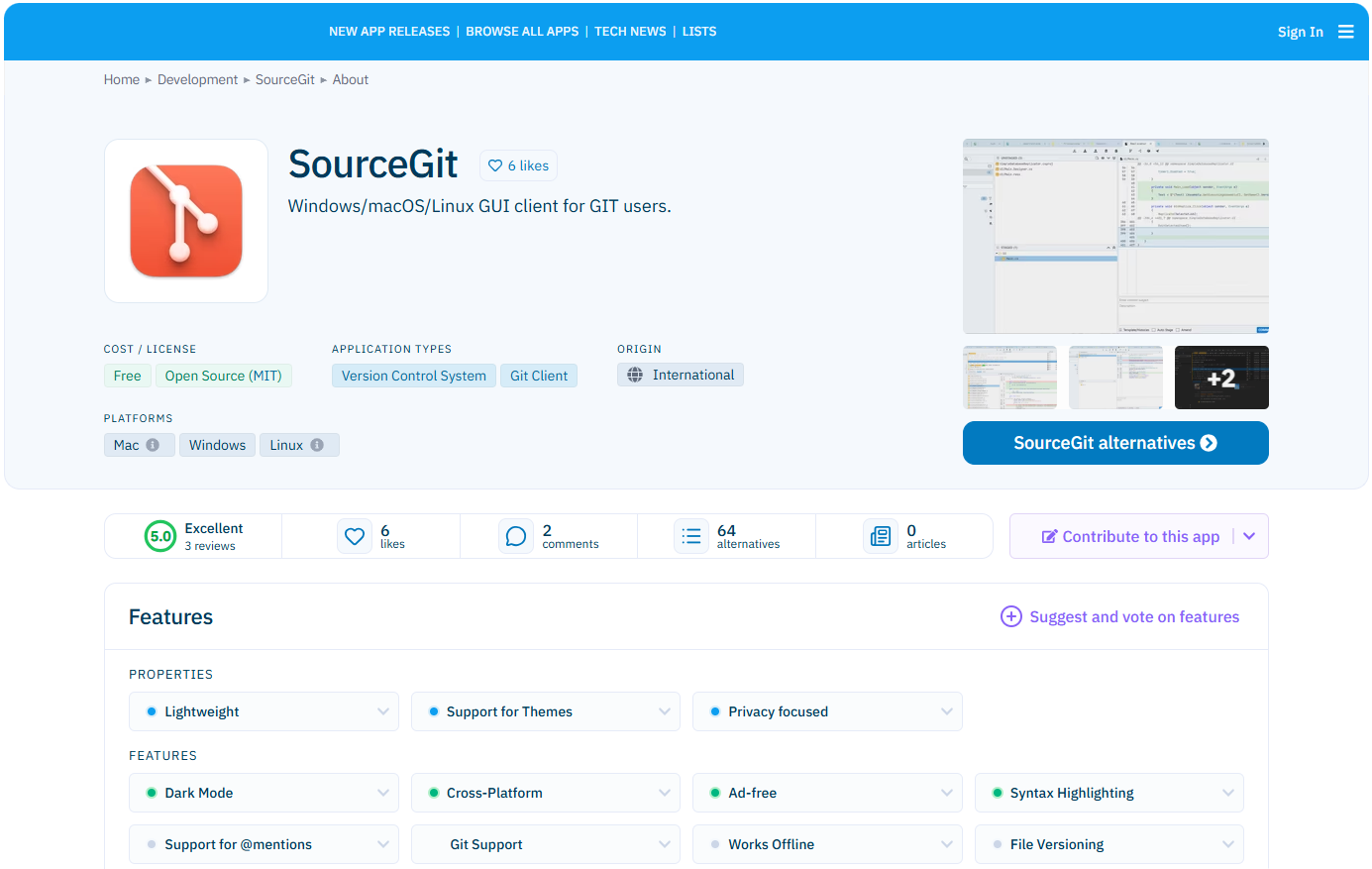Click the SourceGit alternatives button
The height and width of the screenshot is (869, 1372).
tap(1115, 443)
